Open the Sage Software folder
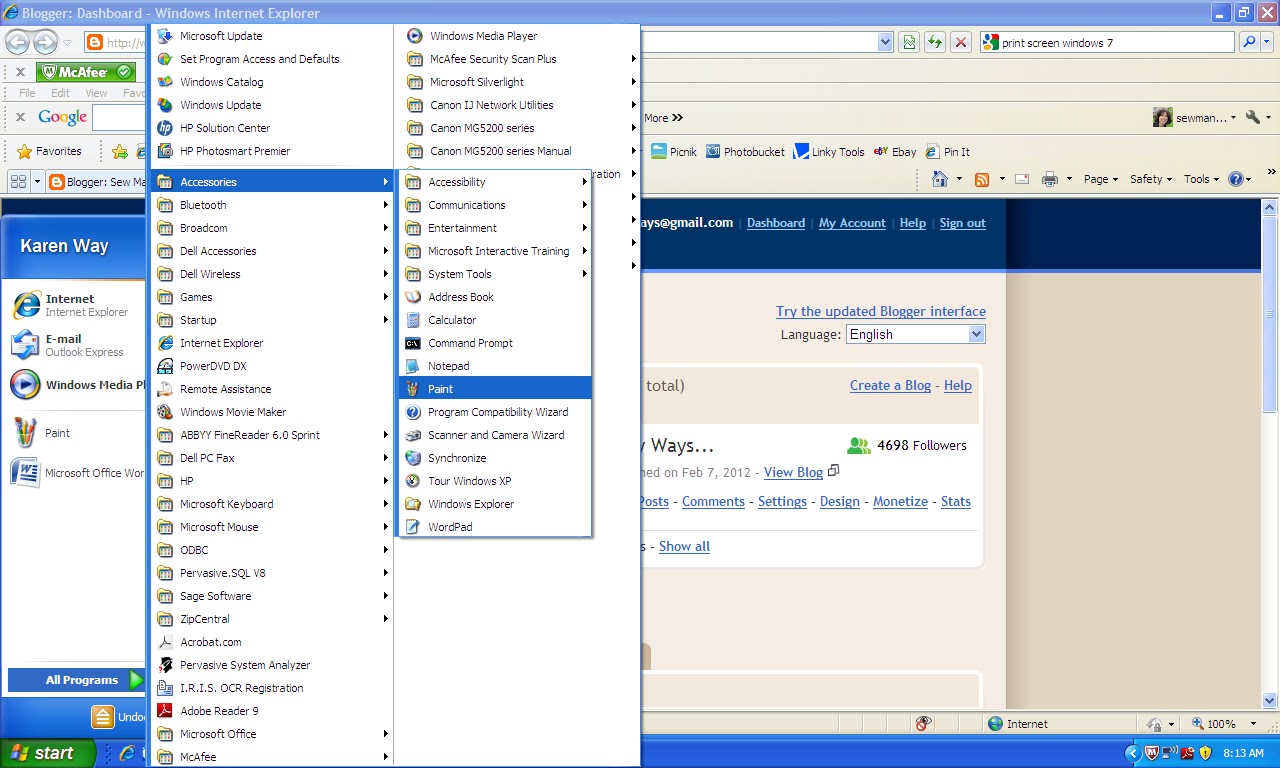Viewport: 1280px width, 768px height. 272,596
